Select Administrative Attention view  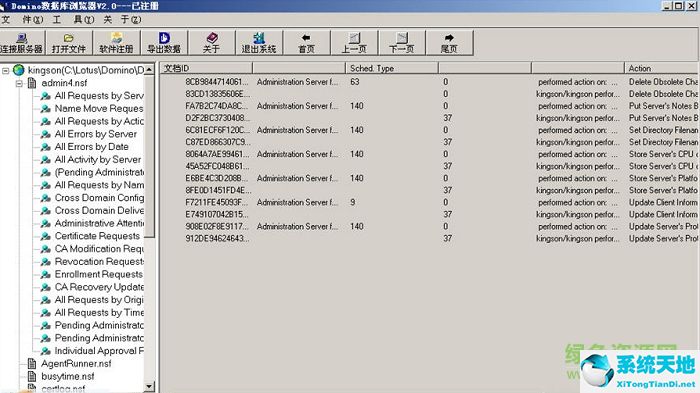(99, 223)
